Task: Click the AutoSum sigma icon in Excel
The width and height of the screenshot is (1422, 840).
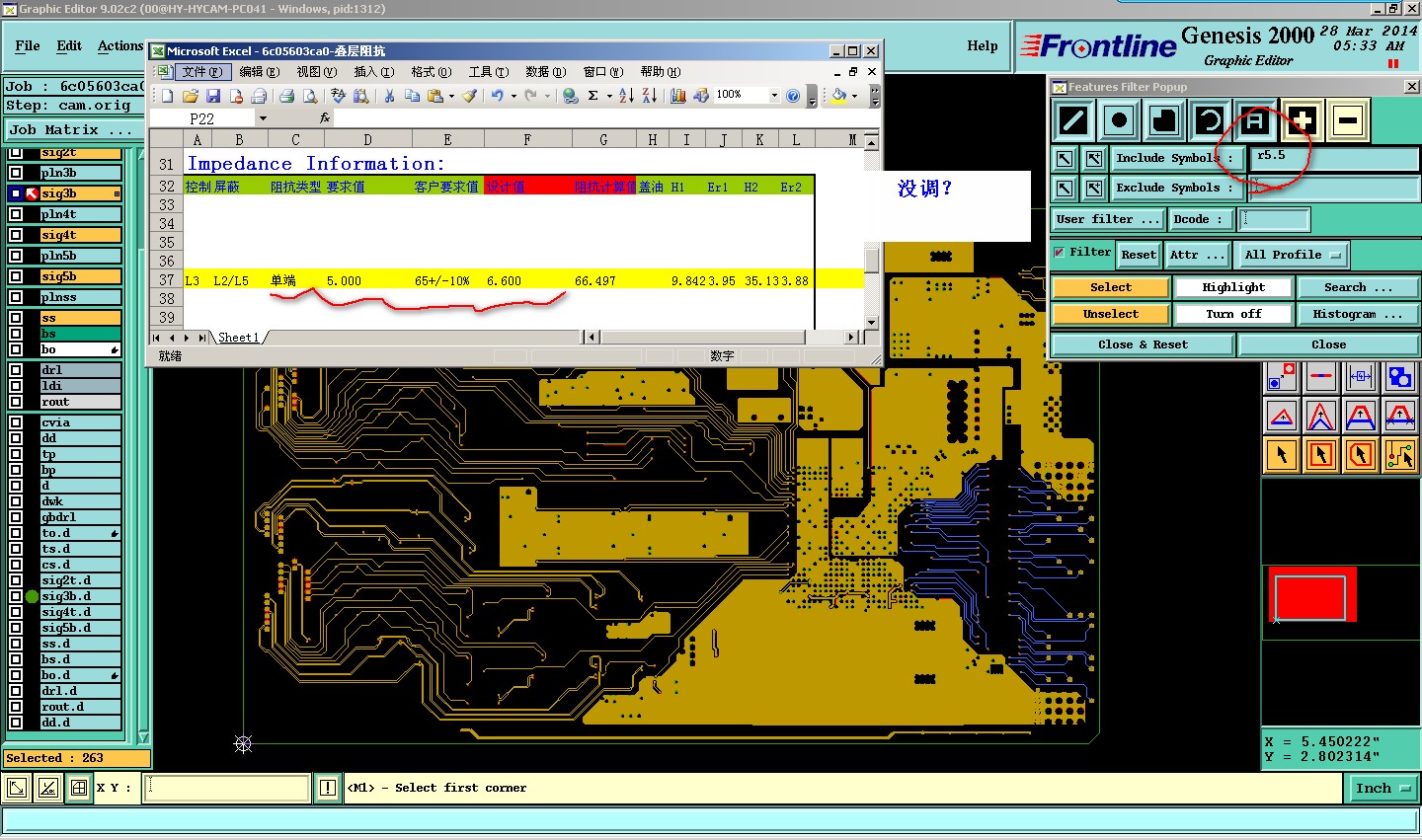Action: pos(593,96)
